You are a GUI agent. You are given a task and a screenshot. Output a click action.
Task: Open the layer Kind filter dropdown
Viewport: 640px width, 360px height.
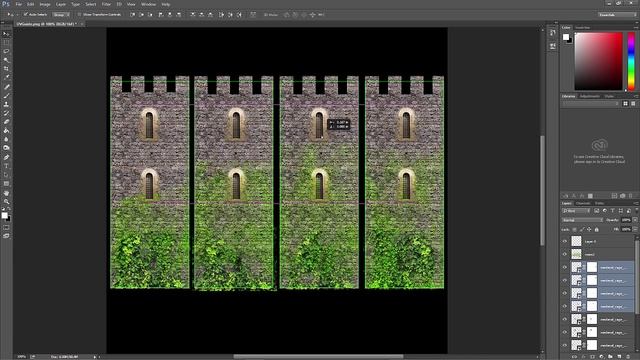pos(576,211)
